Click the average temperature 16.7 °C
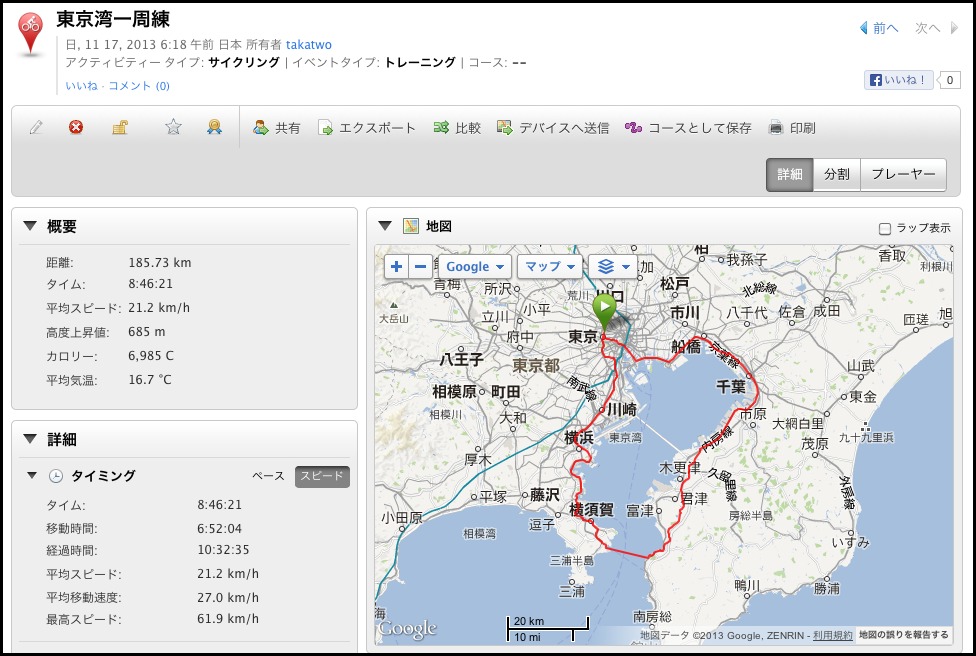The width and height of the screenshot is (976, 656). coord(150,380)
